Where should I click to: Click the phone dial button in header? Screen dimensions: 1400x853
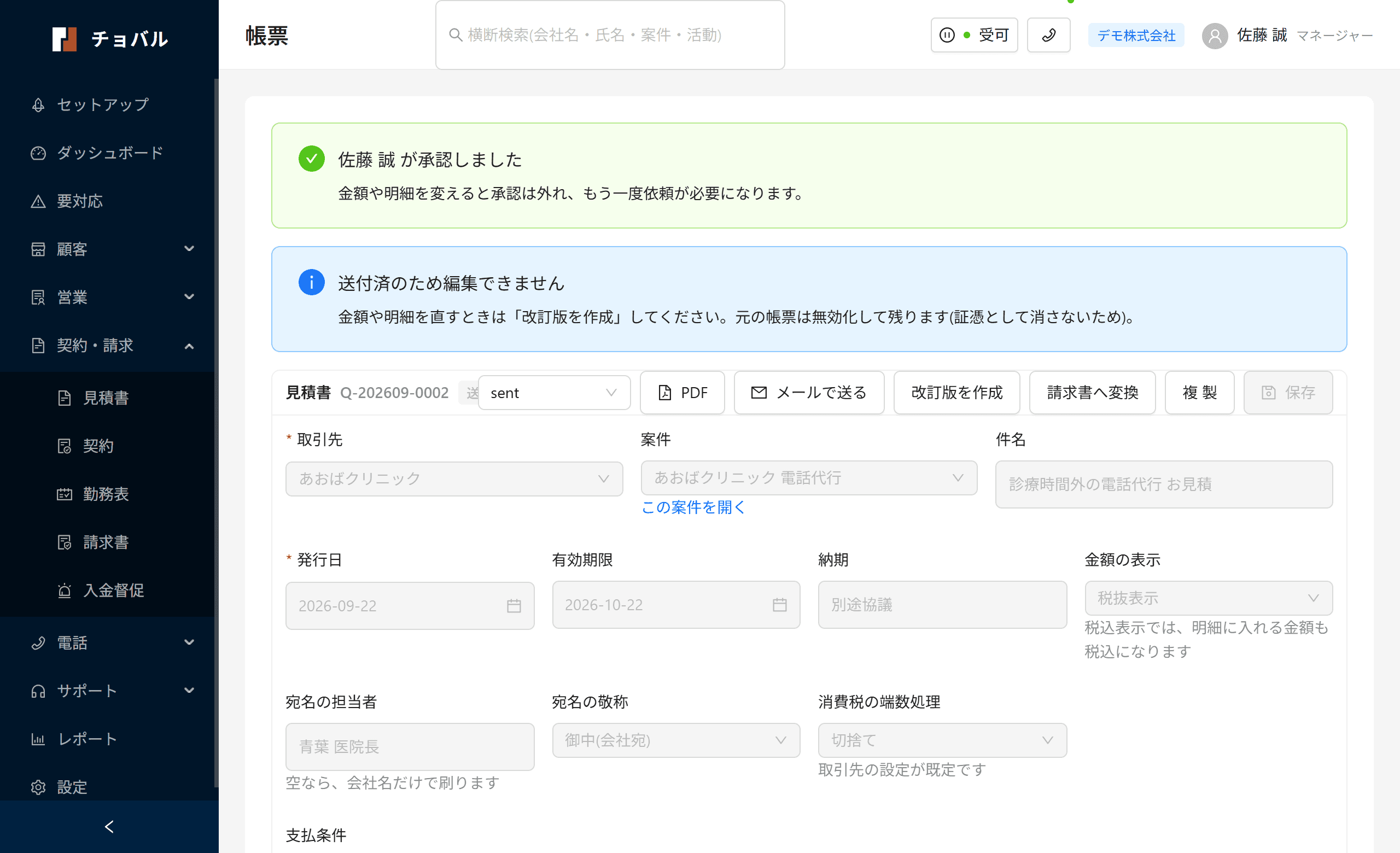(x=1048, y=35)
